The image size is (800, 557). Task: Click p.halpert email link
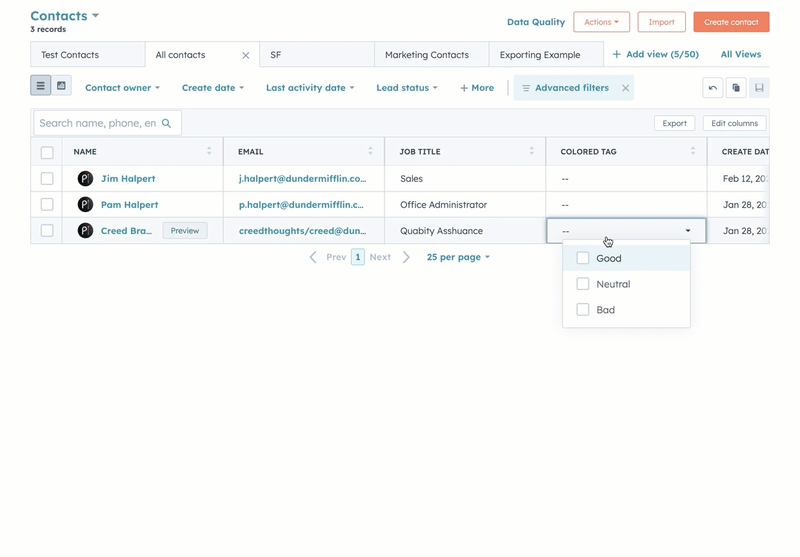[301, 205]
